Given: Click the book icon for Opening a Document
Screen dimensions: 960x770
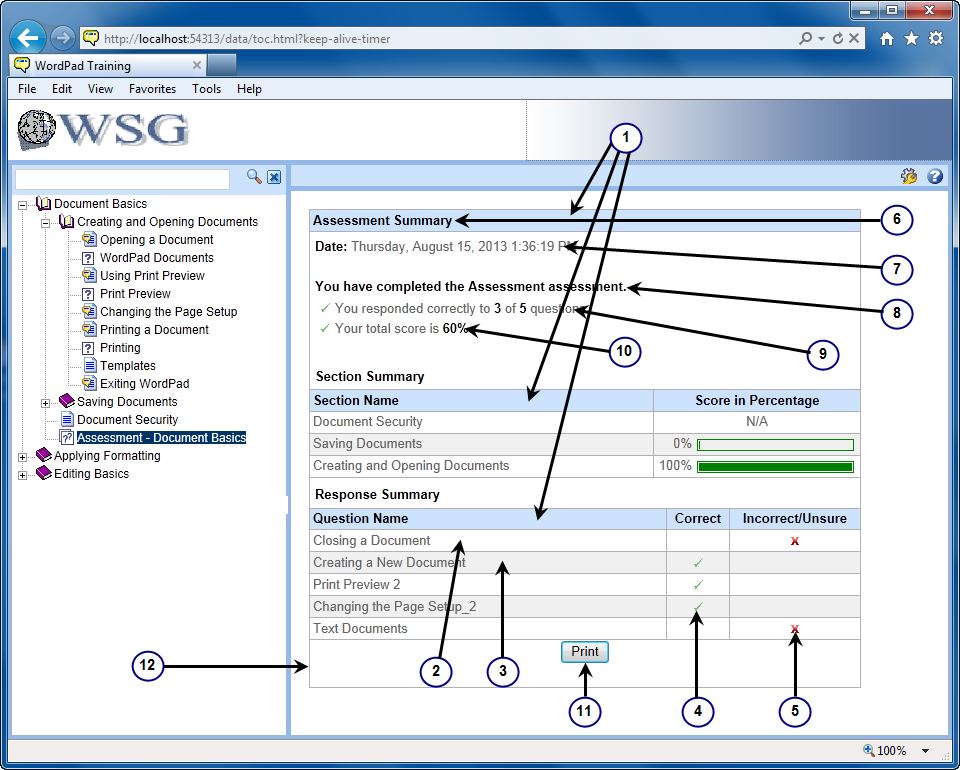Looking at the screenshot, I should coord(88,239).
